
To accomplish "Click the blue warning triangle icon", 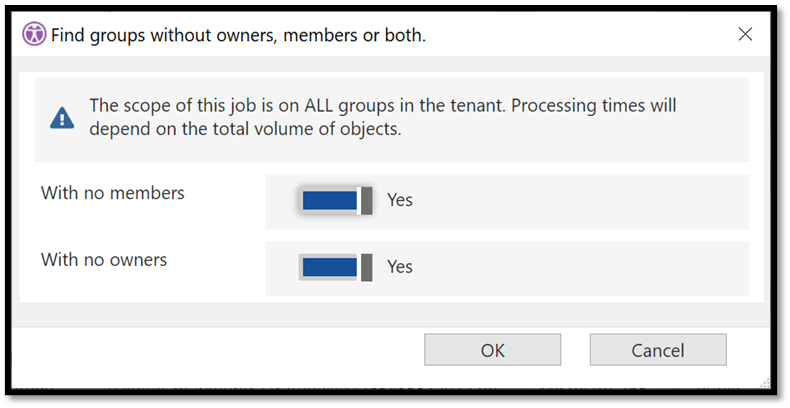I will coord(62,118).
